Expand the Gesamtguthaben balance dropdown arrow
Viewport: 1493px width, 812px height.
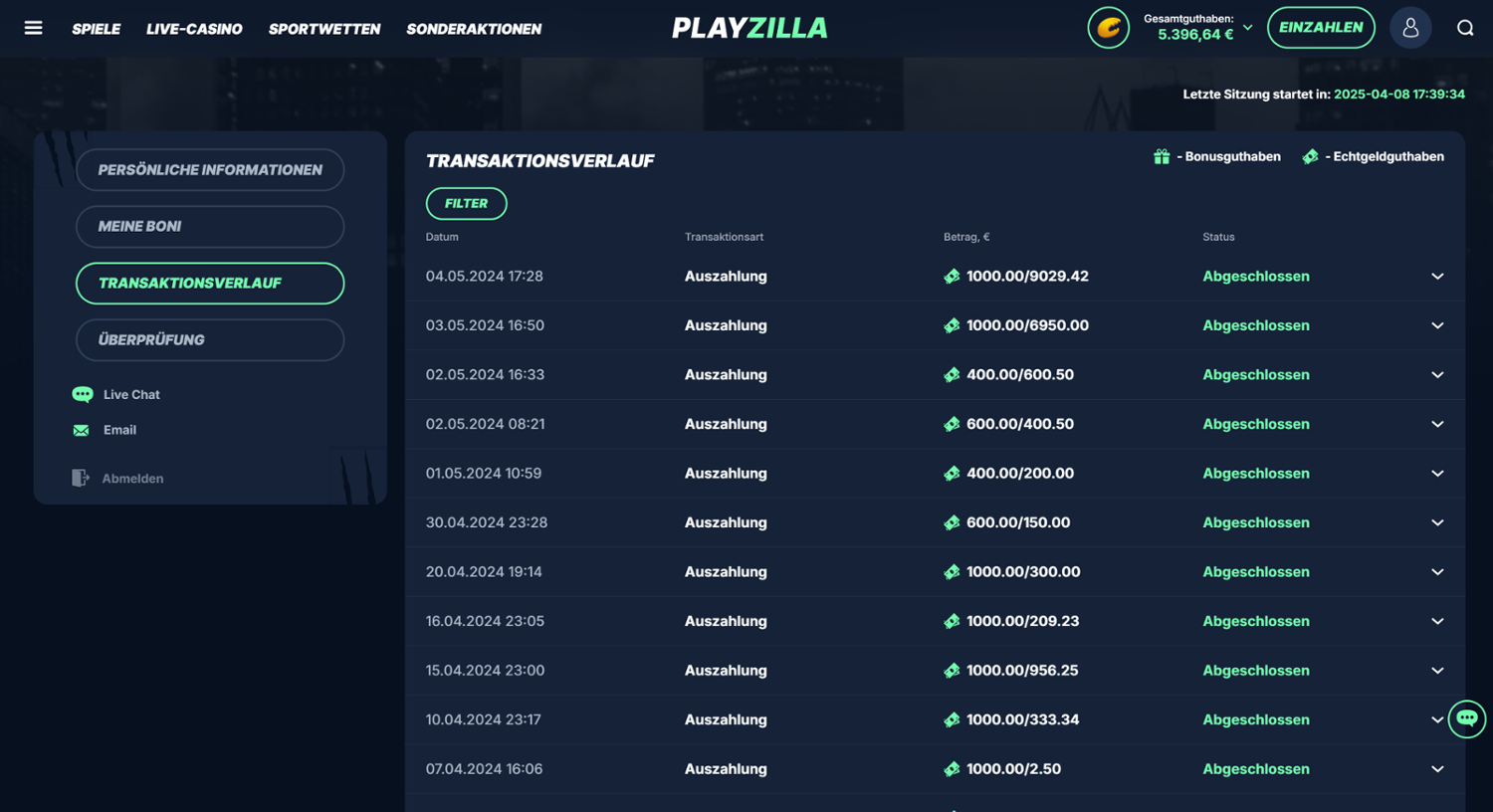point(1247,28)
